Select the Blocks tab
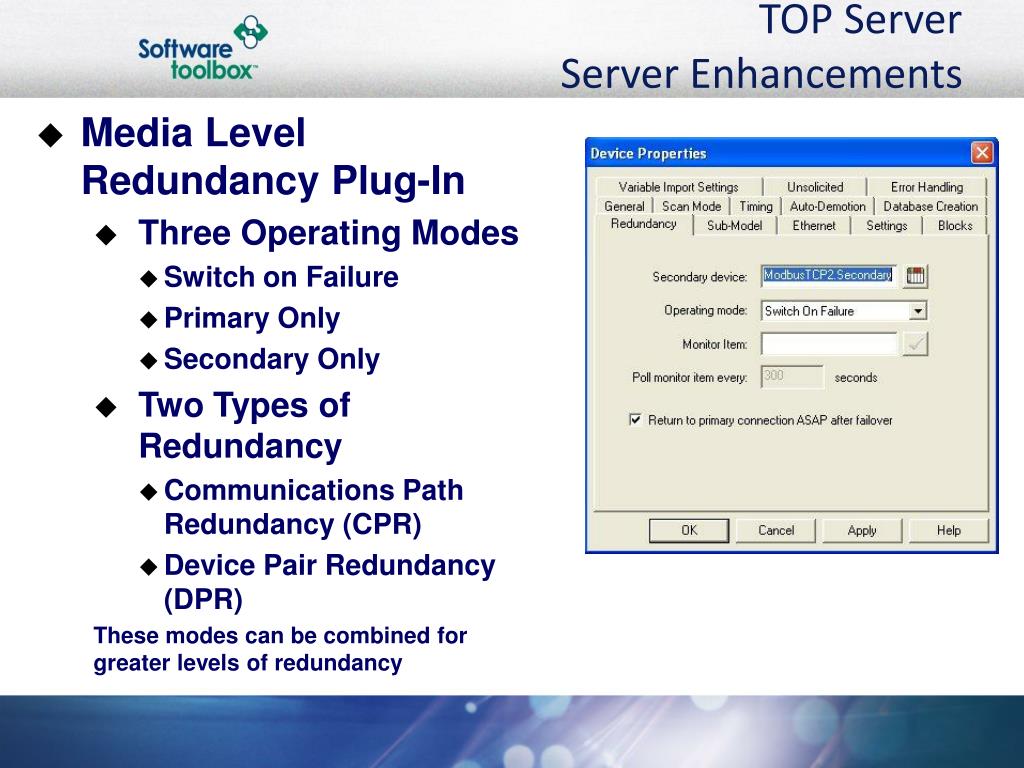The width and height of the screenshot is (1024, 768). coord(955,225)
